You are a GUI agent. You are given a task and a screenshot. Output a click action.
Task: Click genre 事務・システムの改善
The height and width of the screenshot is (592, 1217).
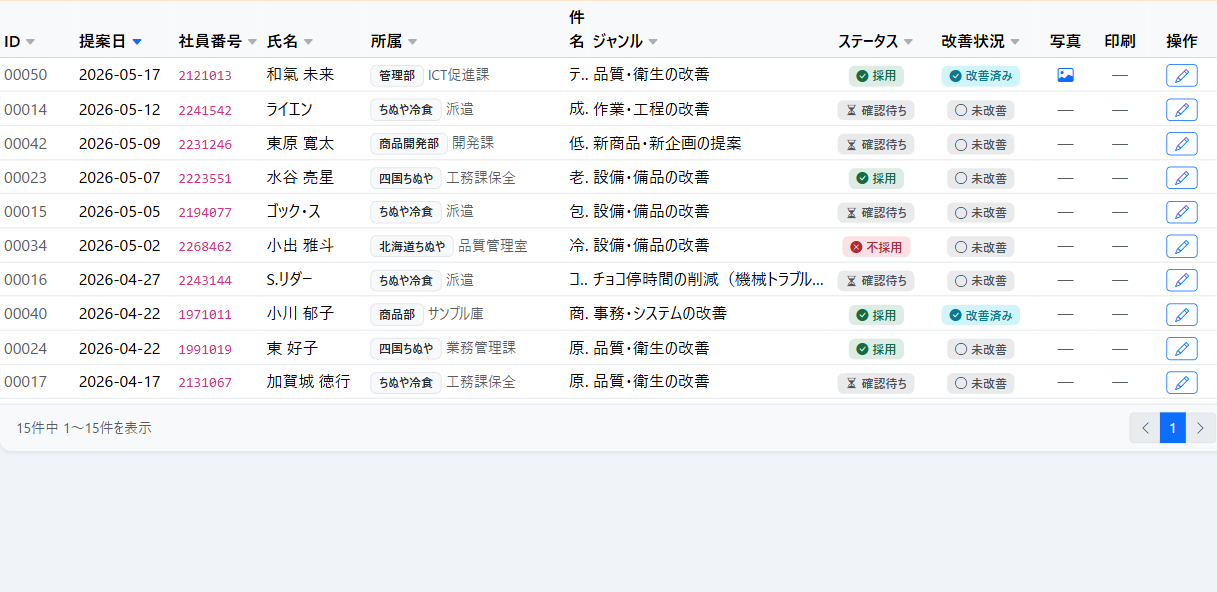pos(660,315)
